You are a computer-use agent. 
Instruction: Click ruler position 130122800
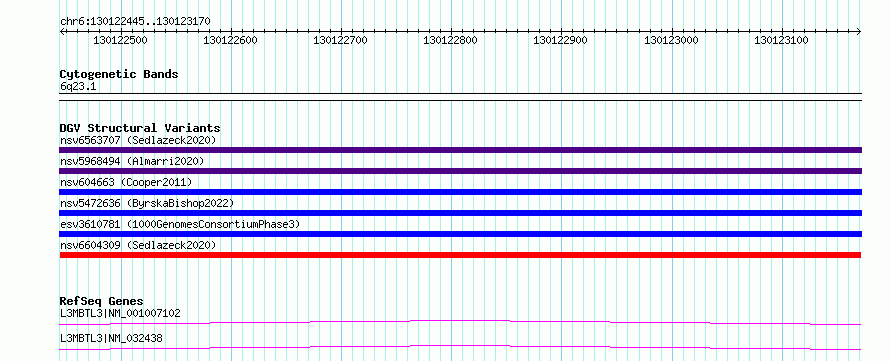pyautogui.click(x=451, y=40)
